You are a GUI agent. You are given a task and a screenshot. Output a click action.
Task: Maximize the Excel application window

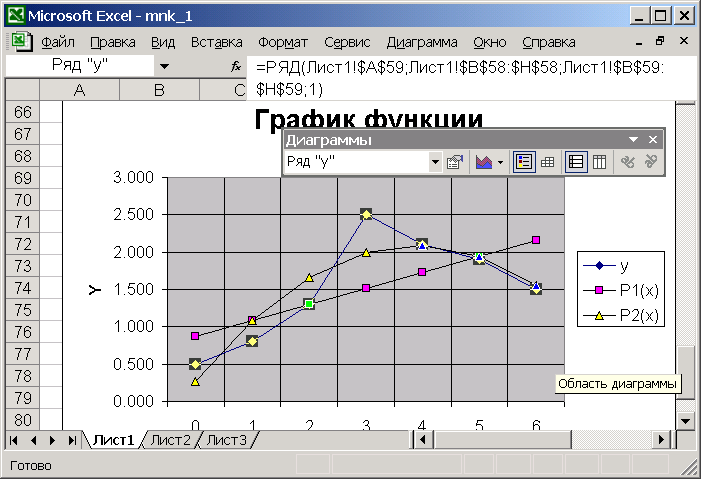[x=661, y=16]
